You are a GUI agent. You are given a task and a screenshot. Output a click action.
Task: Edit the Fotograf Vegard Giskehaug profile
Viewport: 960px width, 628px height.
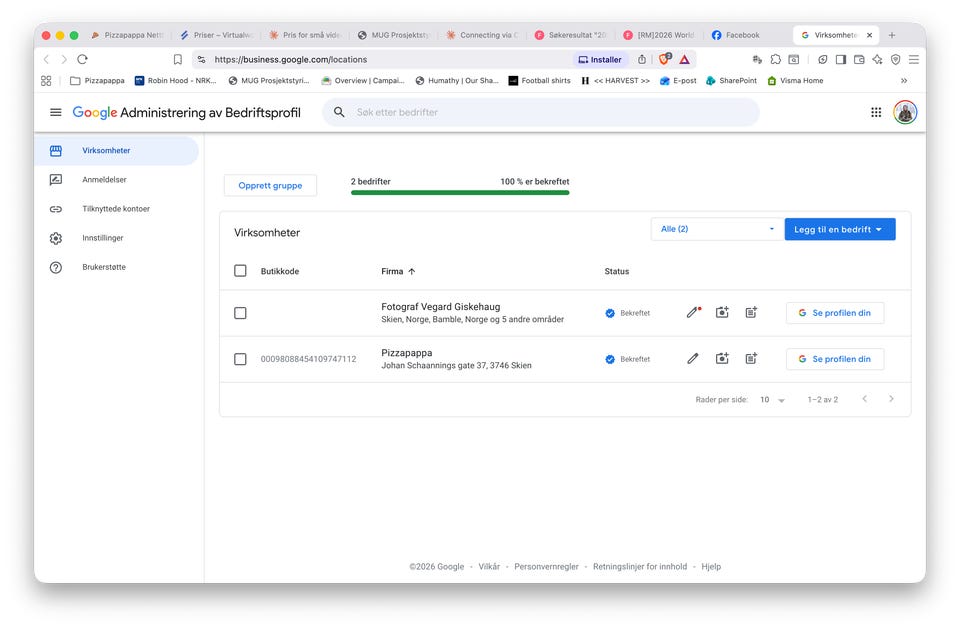(x=693, y=312)
